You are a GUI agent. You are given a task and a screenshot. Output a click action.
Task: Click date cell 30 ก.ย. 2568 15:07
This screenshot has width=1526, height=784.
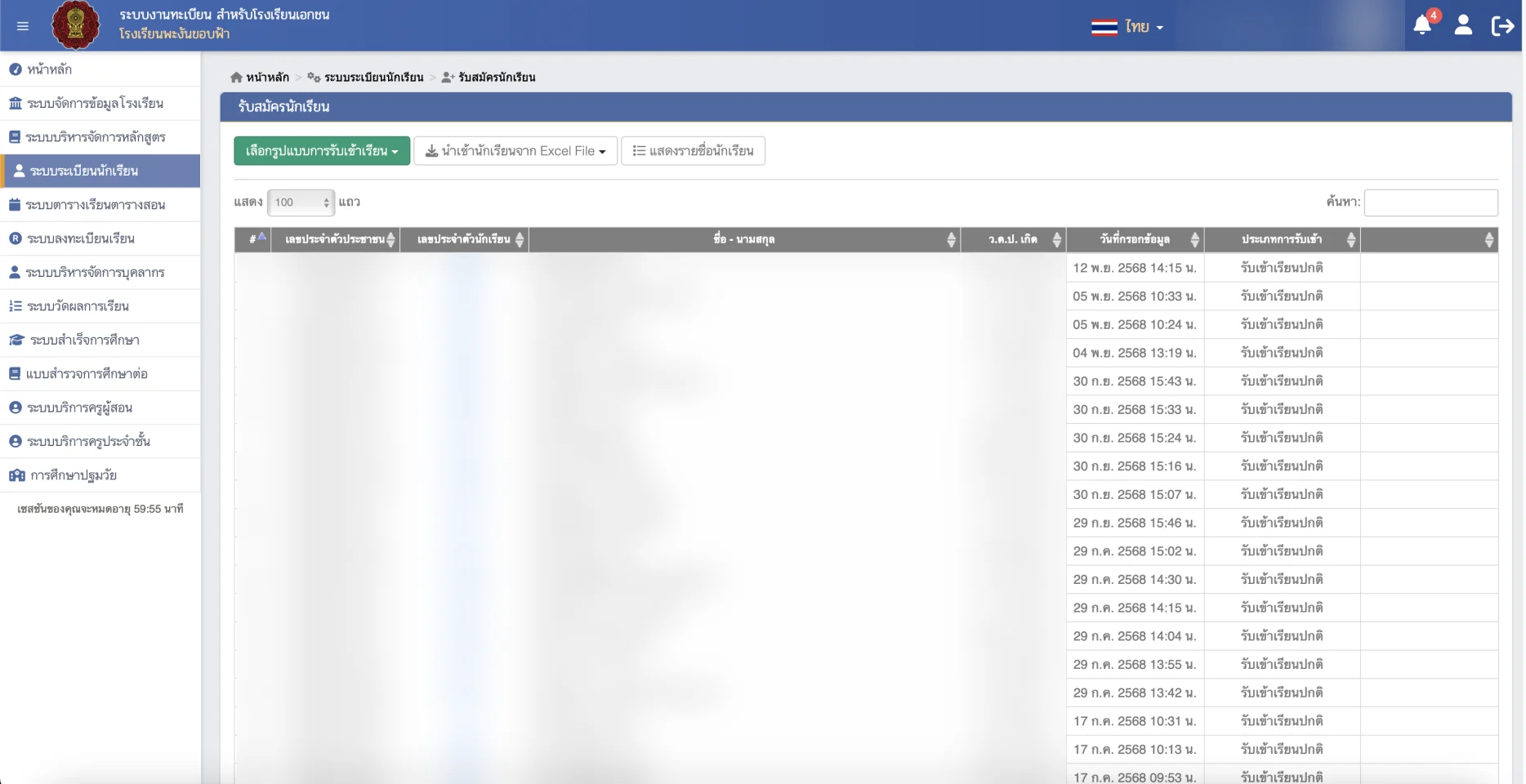pos(1135,495)
